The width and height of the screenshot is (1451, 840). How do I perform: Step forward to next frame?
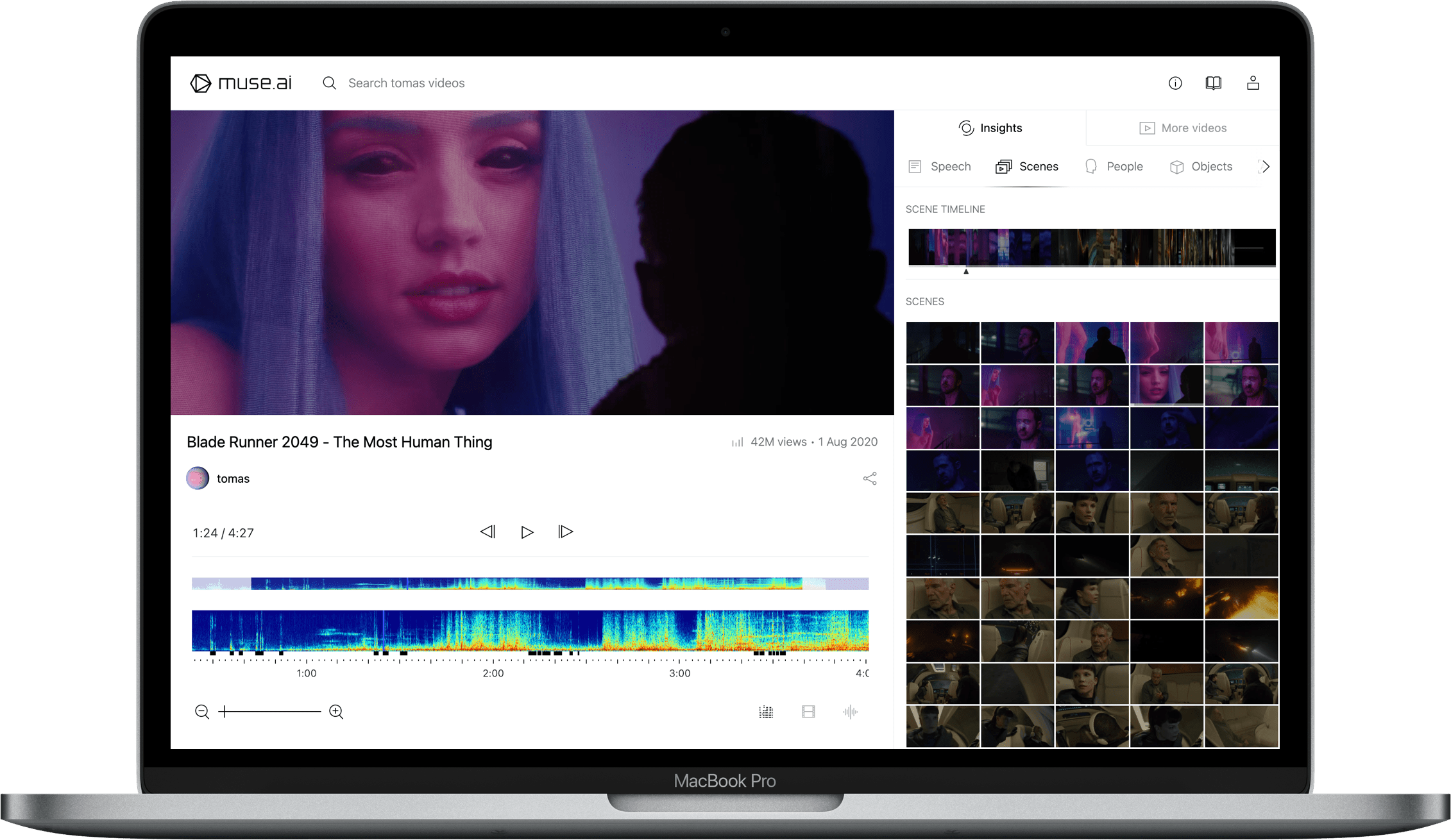point(565,532)
